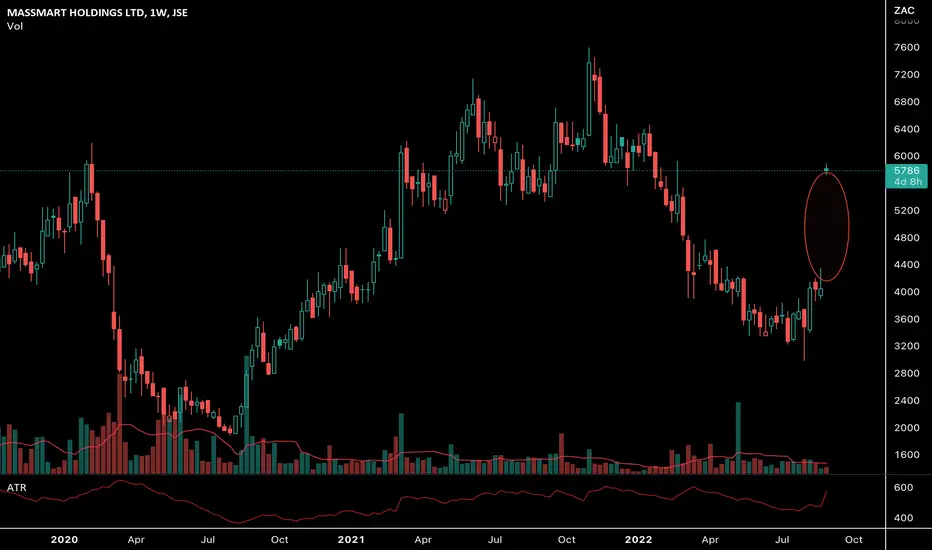932x550 pixels.
Task: Click the 3200 price axis label
Action: coord(906,346)
